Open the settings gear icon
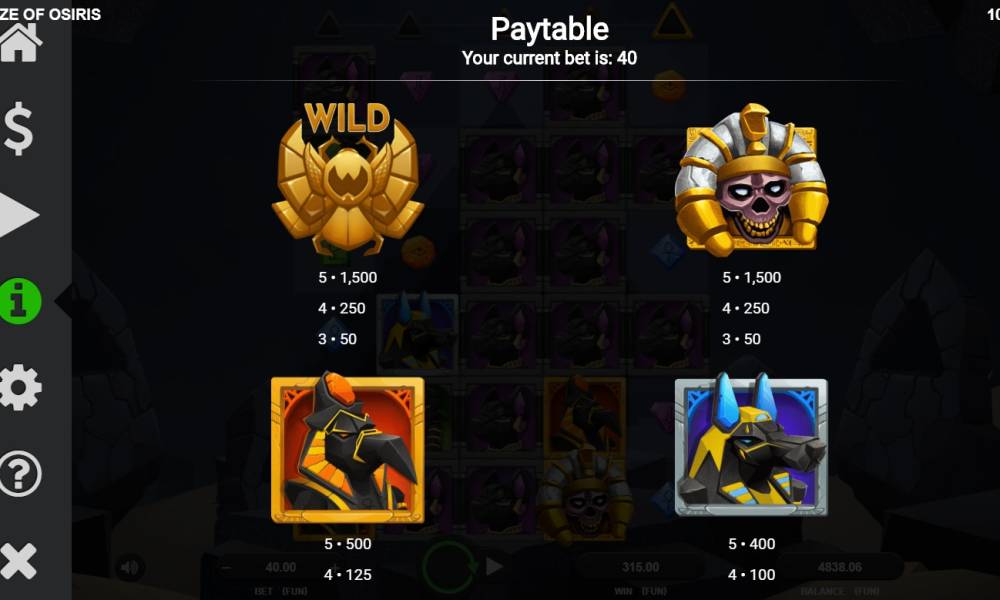Viewport: 1000px width, 600px height. [20, 388]
